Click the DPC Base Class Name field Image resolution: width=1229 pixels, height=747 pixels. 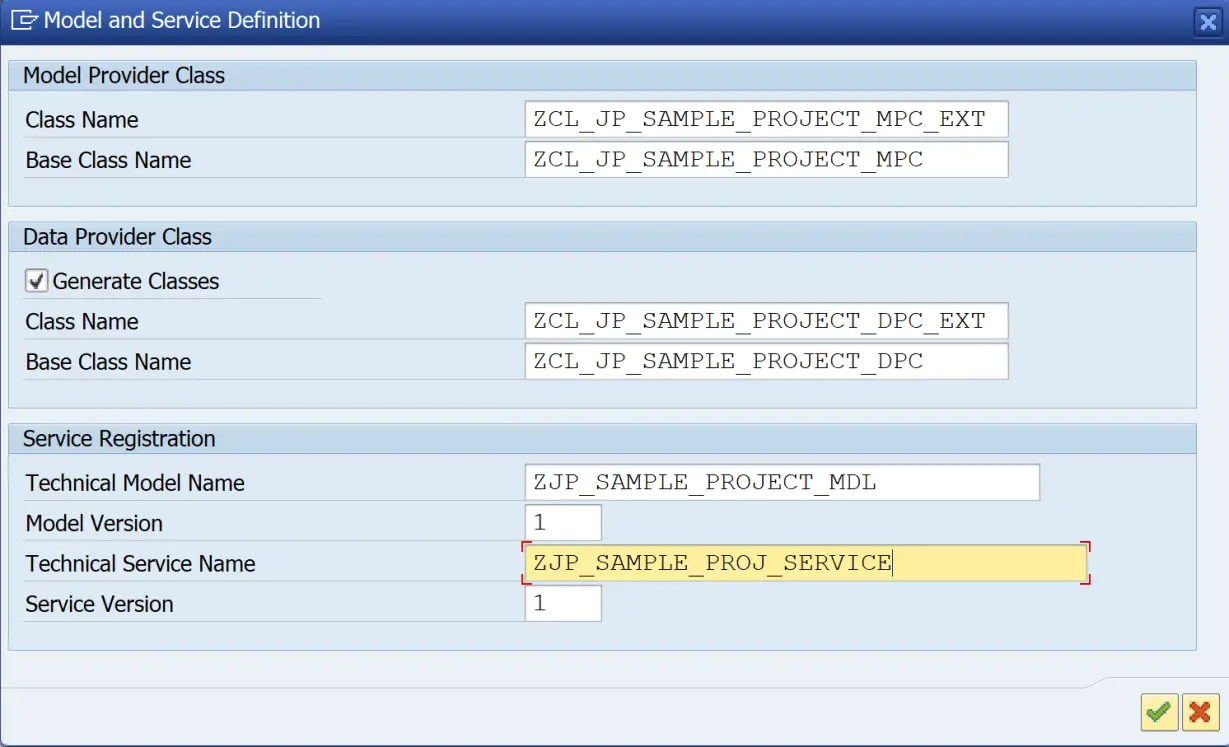(x=765, y=361)
